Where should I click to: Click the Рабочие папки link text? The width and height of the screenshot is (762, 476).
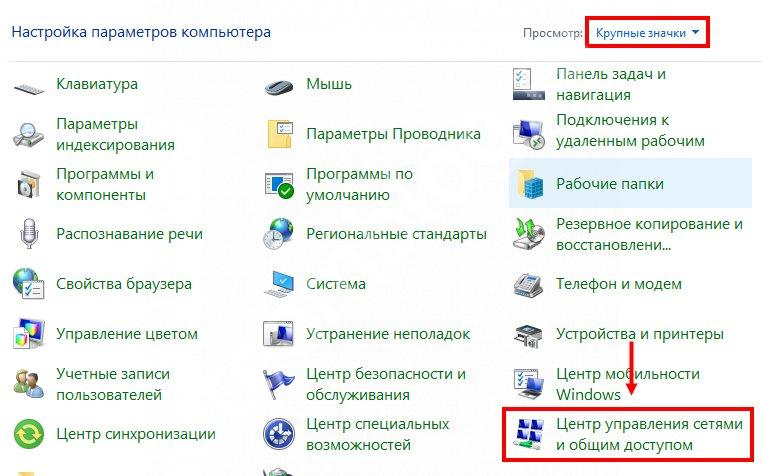[609, 184]
